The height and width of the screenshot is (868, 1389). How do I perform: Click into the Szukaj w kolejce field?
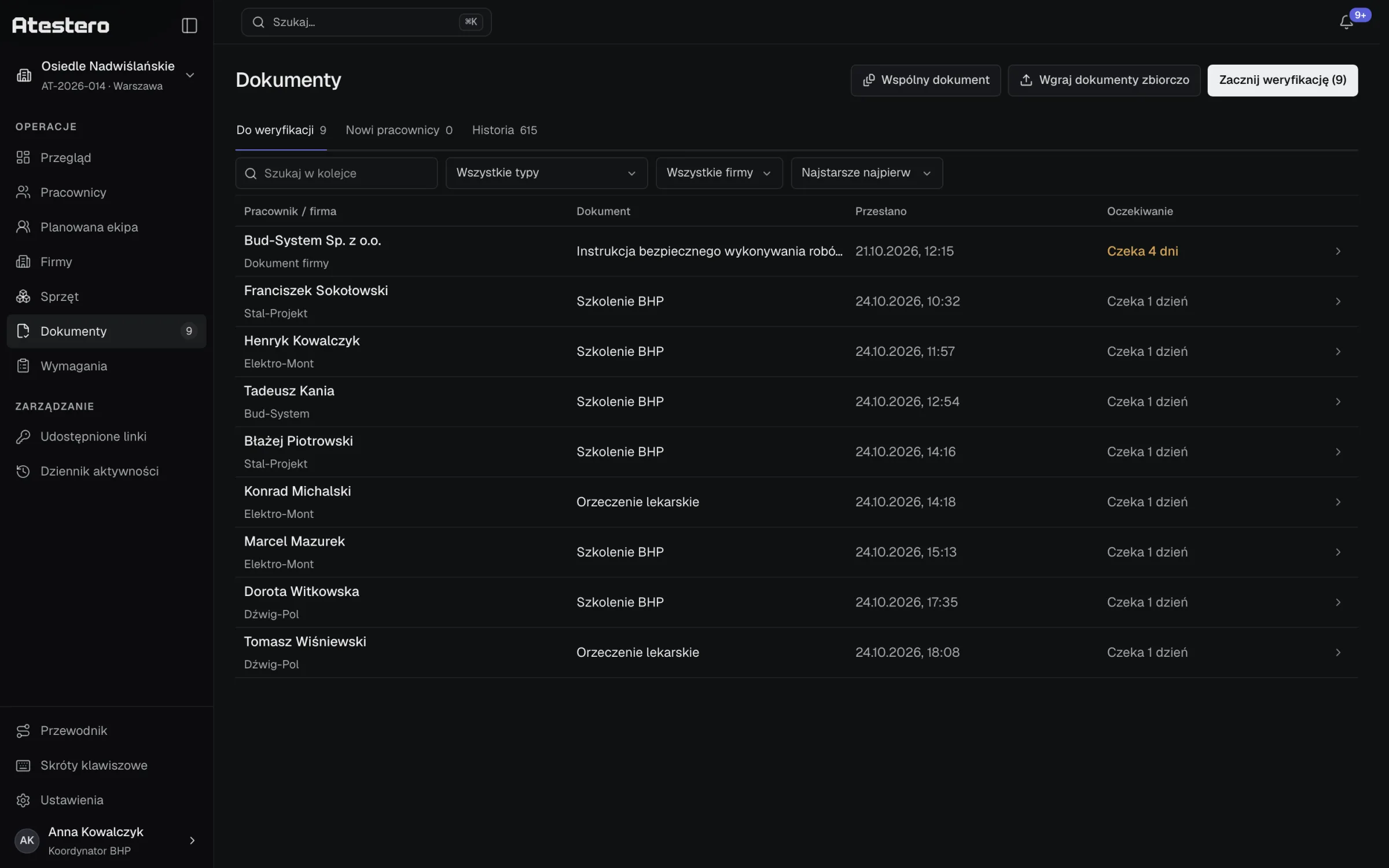[336, 173]
